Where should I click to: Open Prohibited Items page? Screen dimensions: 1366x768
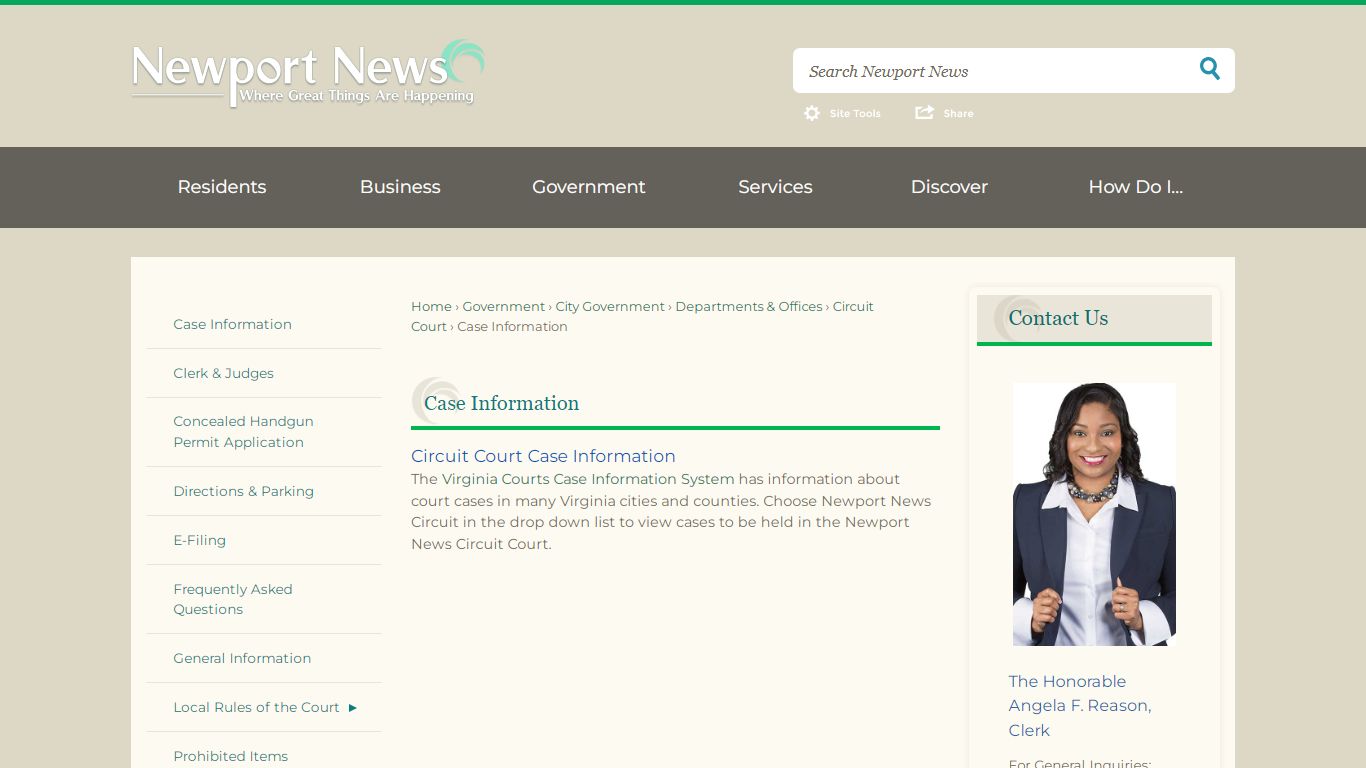click(x=230, y=756)
